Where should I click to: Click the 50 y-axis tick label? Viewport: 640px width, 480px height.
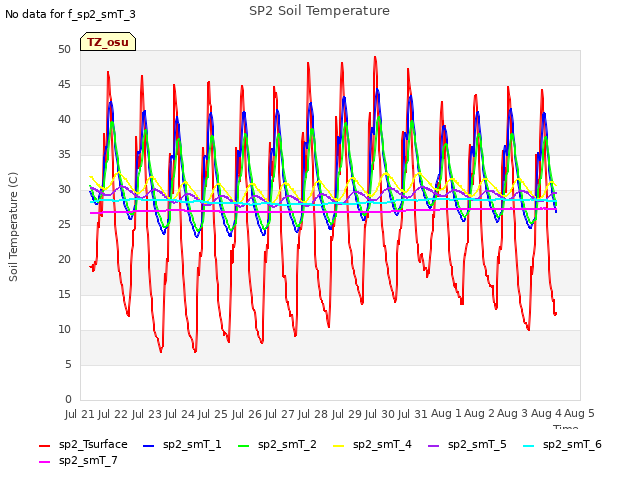64,49
